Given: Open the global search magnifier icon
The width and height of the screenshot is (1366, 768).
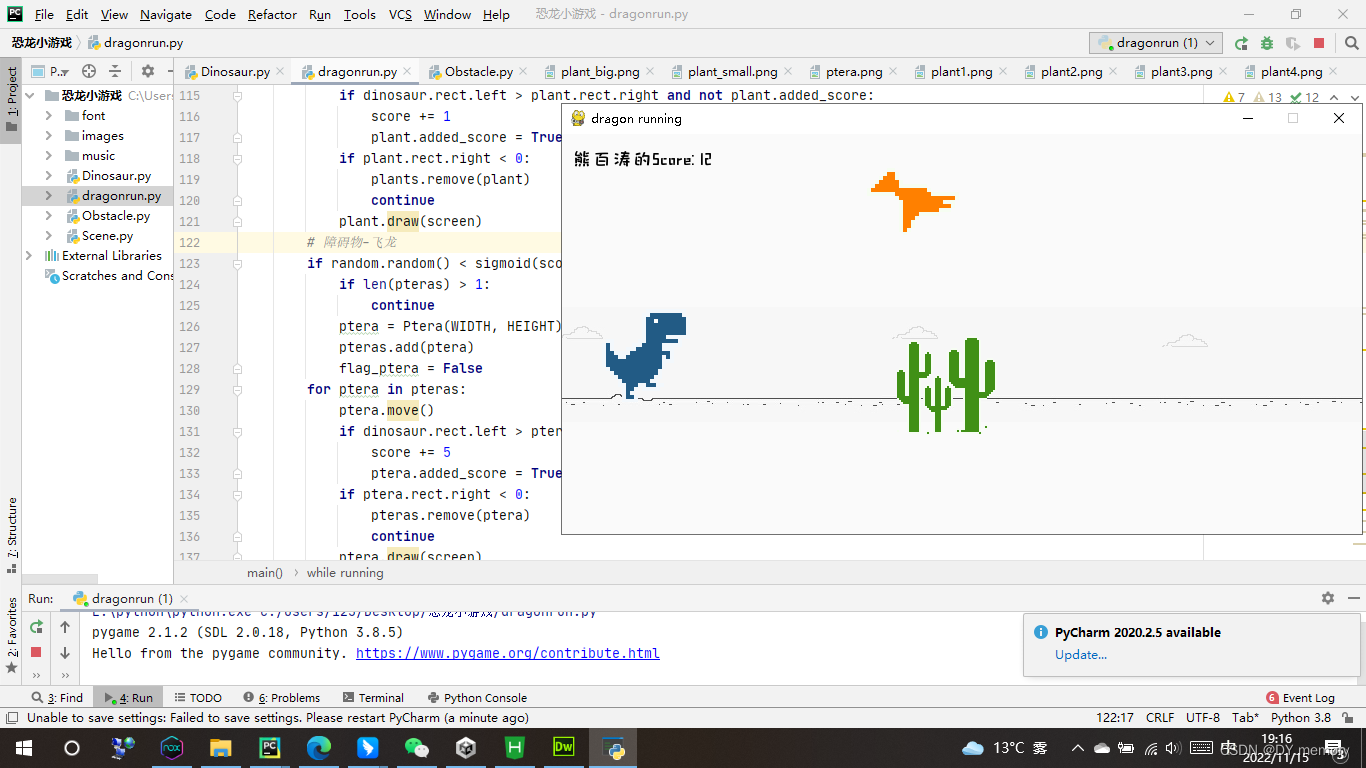Looking at the screenshot, I should [1350, 43].
